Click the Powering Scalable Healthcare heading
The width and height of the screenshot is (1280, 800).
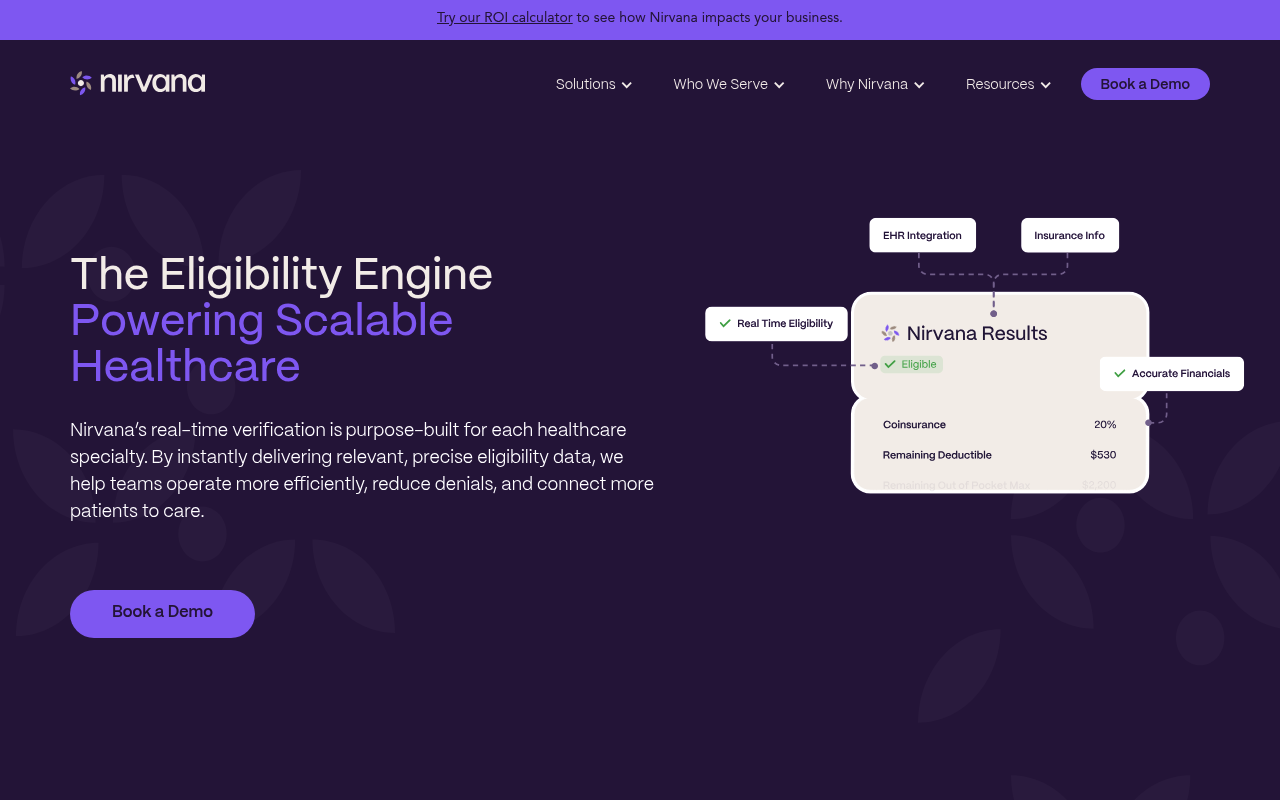(x=262, y=343)
